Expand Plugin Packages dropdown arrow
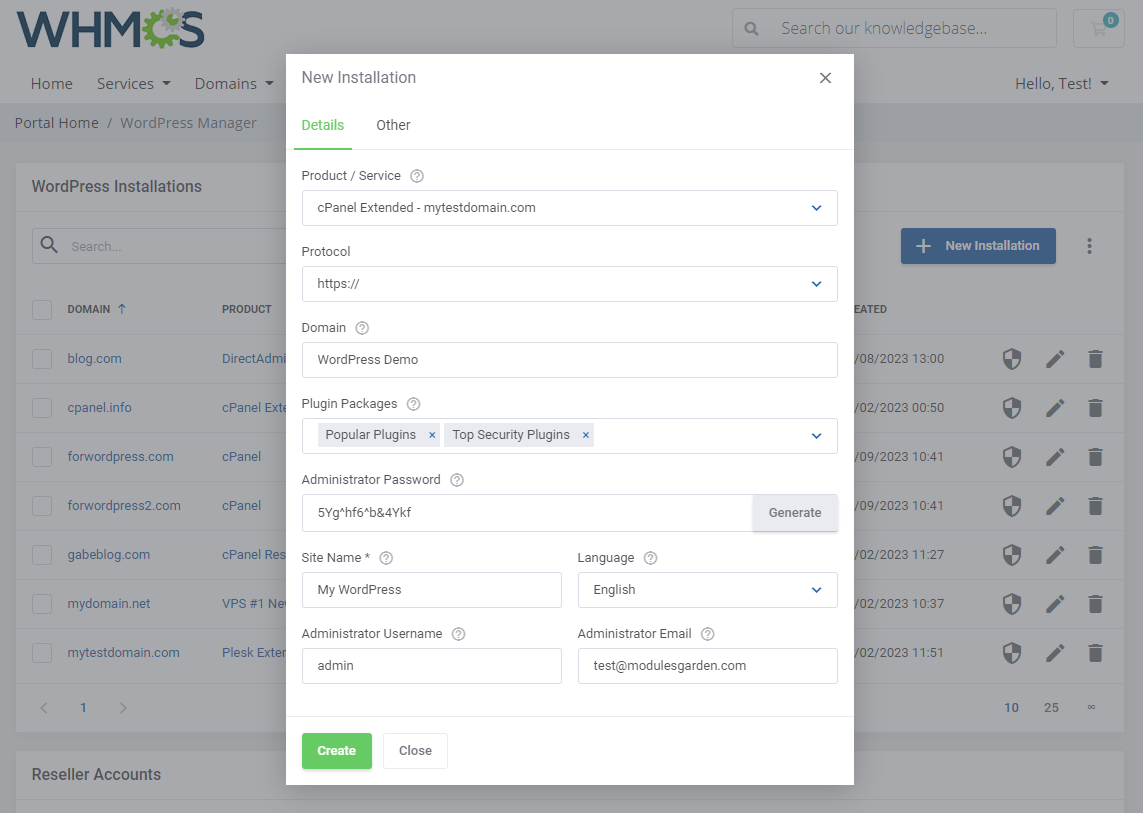Viewport: 1143px width, 813px height. pos(816,436)
